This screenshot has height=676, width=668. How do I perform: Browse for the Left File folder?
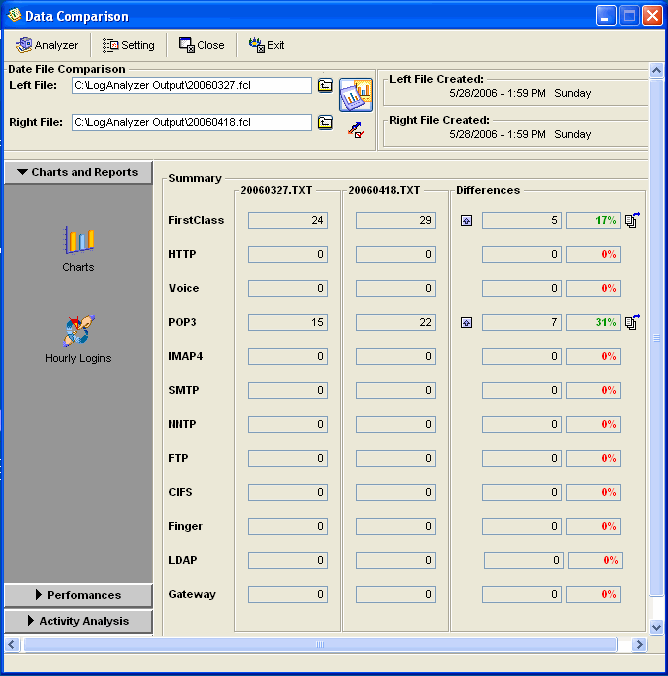pyautogui.click(x=325, y=86)
